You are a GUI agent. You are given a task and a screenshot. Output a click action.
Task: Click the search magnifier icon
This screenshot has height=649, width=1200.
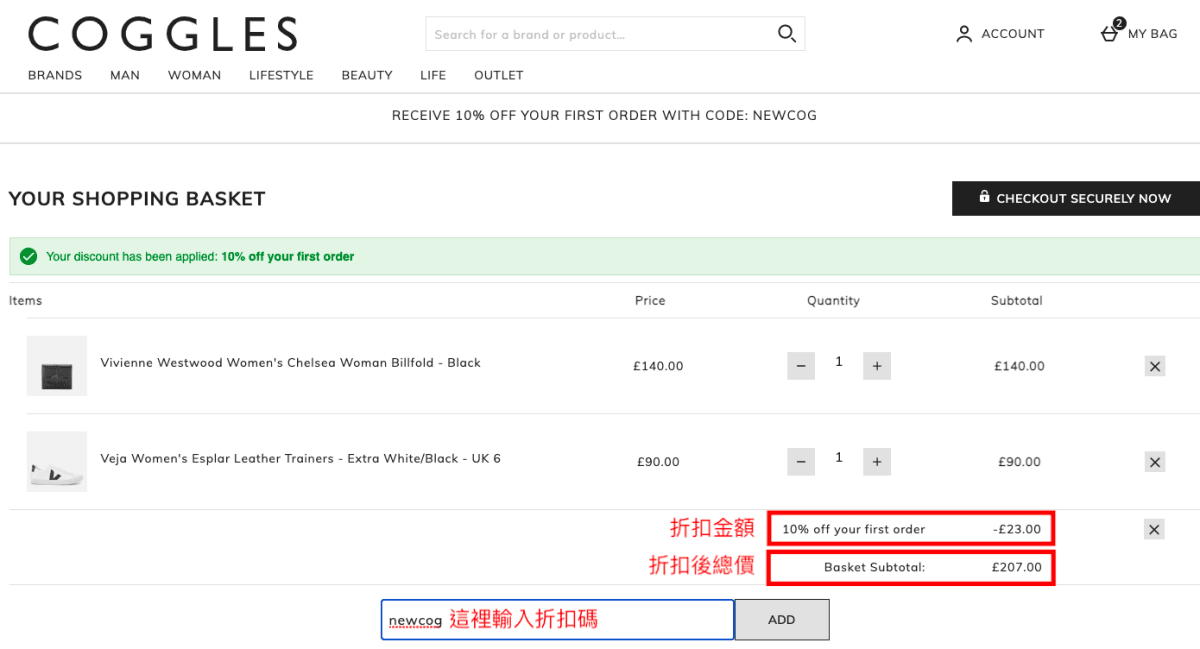point(787,34)
